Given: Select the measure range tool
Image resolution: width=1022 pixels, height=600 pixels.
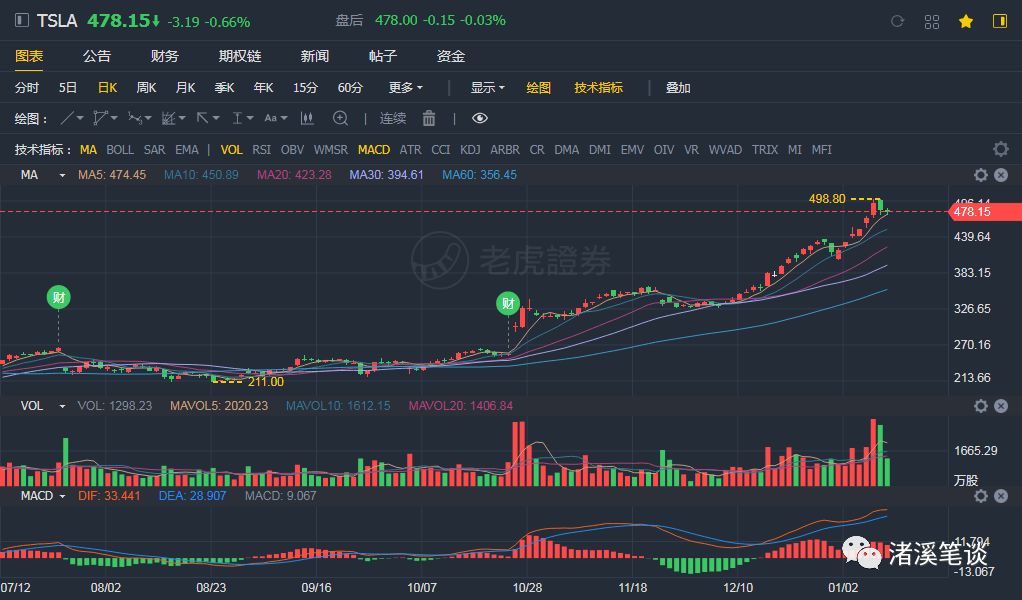Looking at the screenshot, I should [x=237, y=118].
